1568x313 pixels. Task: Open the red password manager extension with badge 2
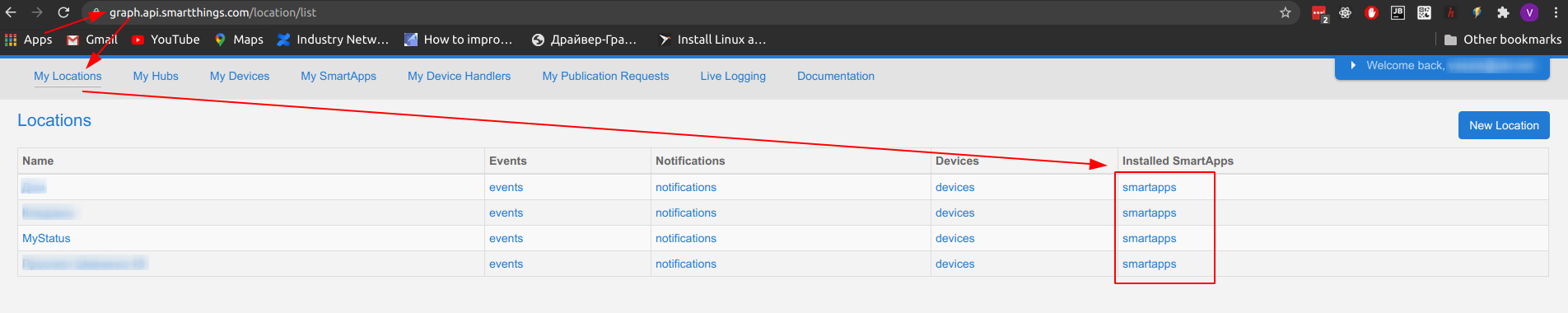pyautogui.click(x=1319, y=13)
